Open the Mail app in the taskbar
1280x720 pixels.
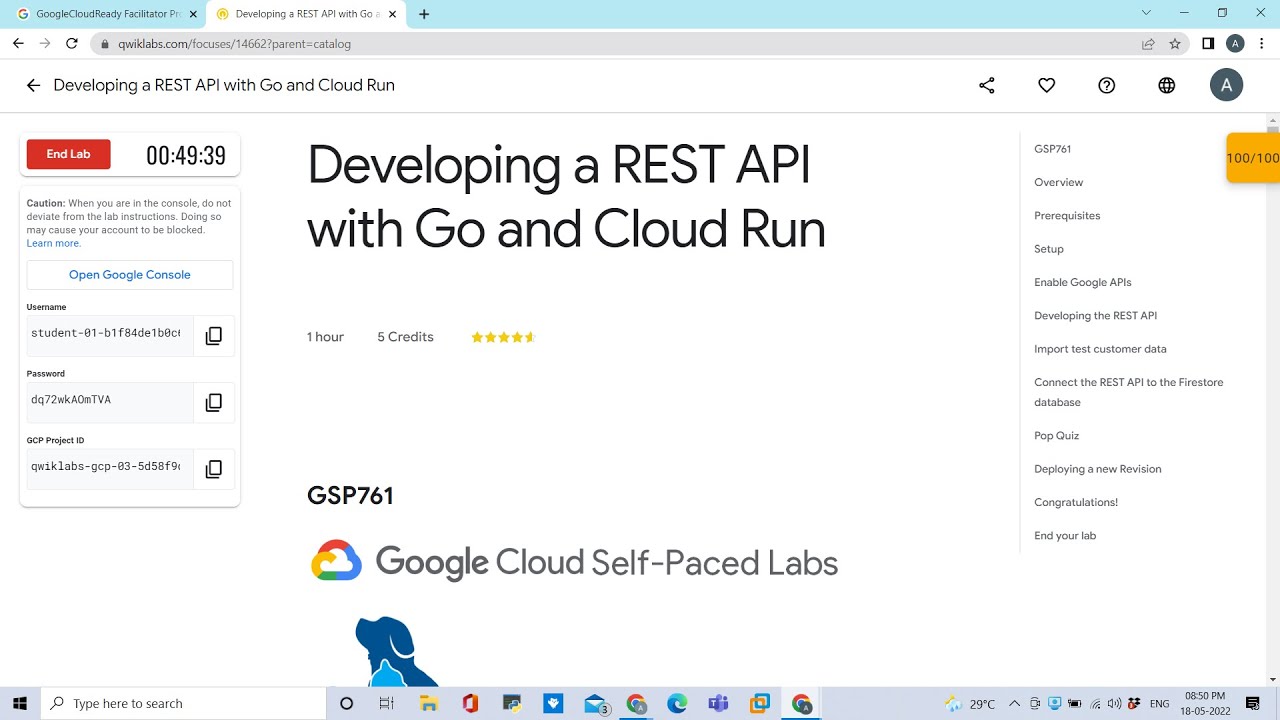tap(596, 704)
